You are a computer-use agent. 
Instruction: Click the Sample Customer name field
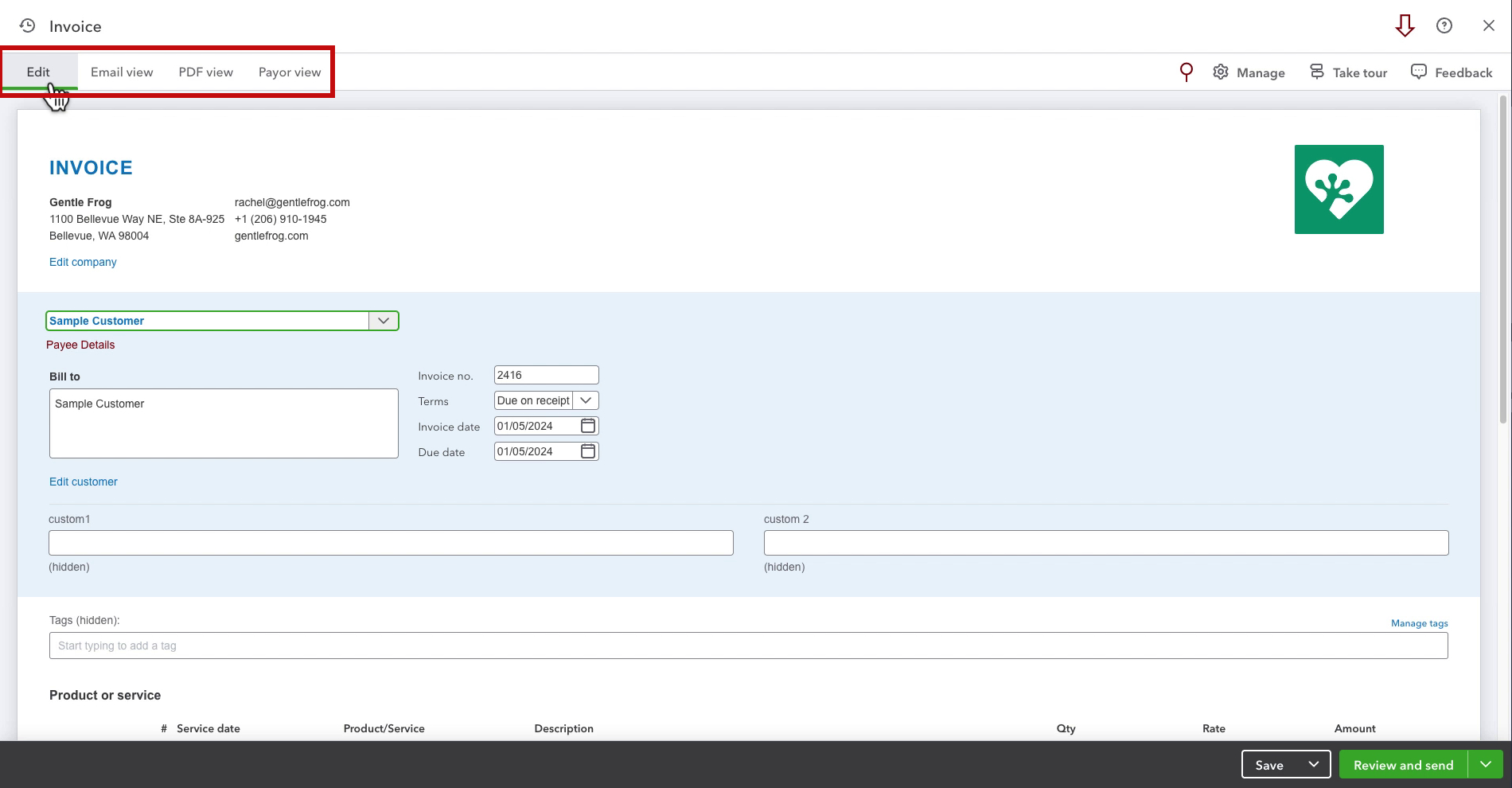click(208, 321)
